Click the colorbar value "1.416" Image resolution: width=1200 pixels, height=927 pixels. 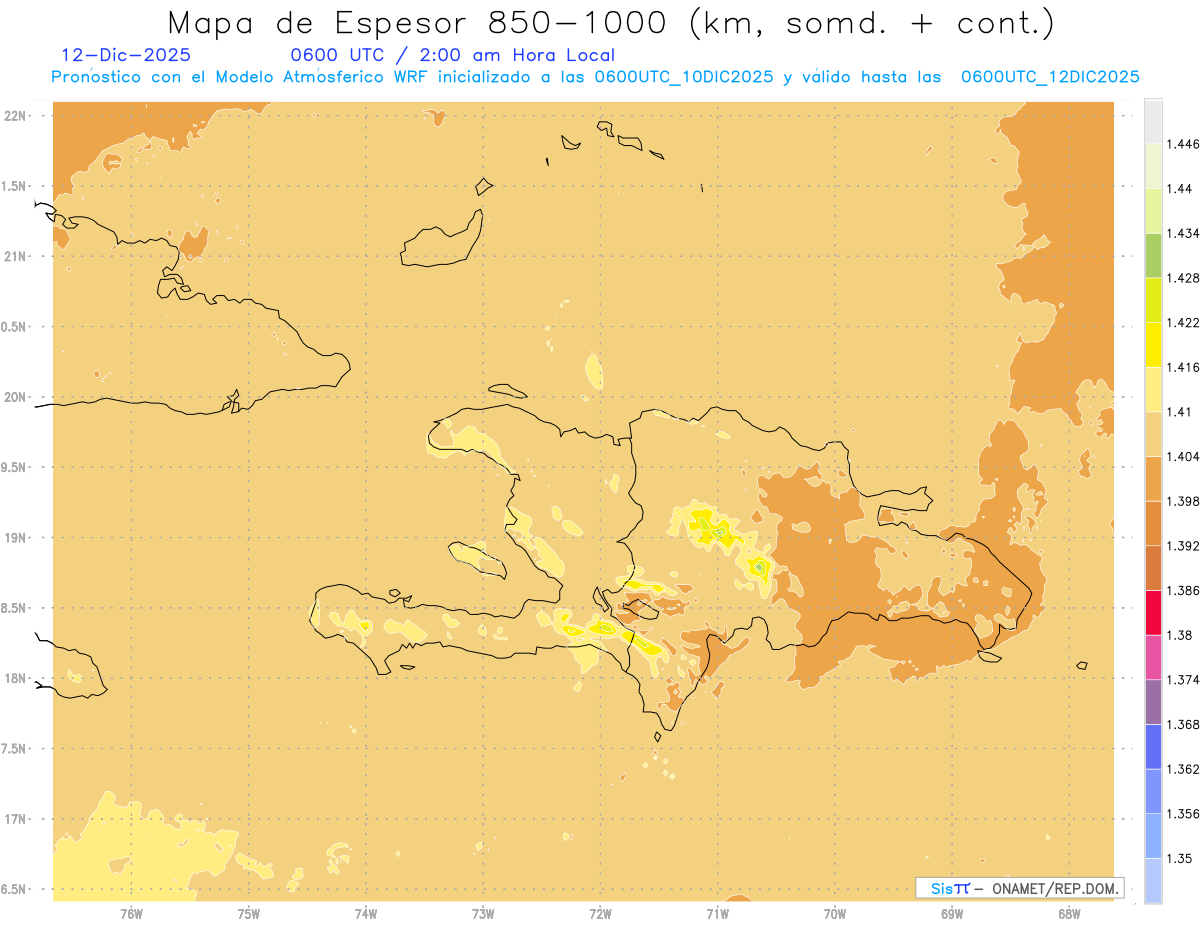(x=1183, y=367)
